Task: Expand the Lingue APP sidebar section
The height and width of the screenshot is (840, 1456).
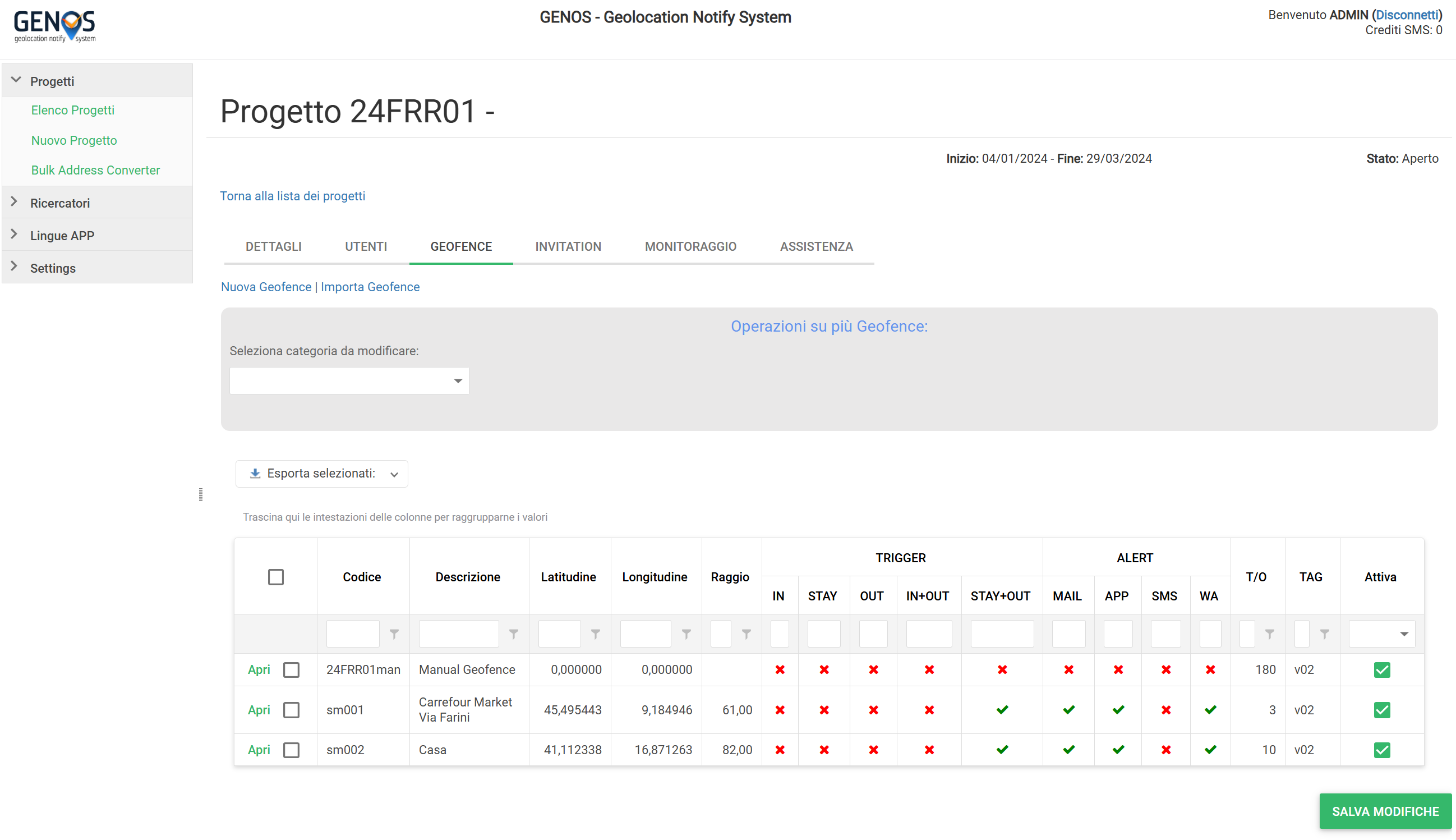Action: [97, 235]
